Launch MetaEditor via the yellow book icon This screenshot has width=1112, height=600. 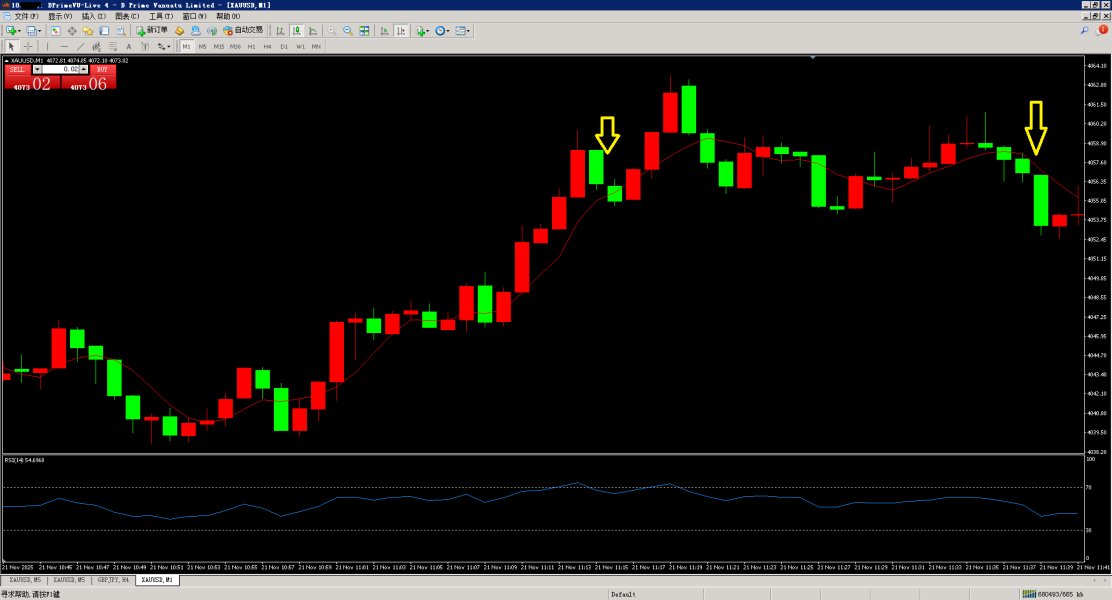click(179, 30)
